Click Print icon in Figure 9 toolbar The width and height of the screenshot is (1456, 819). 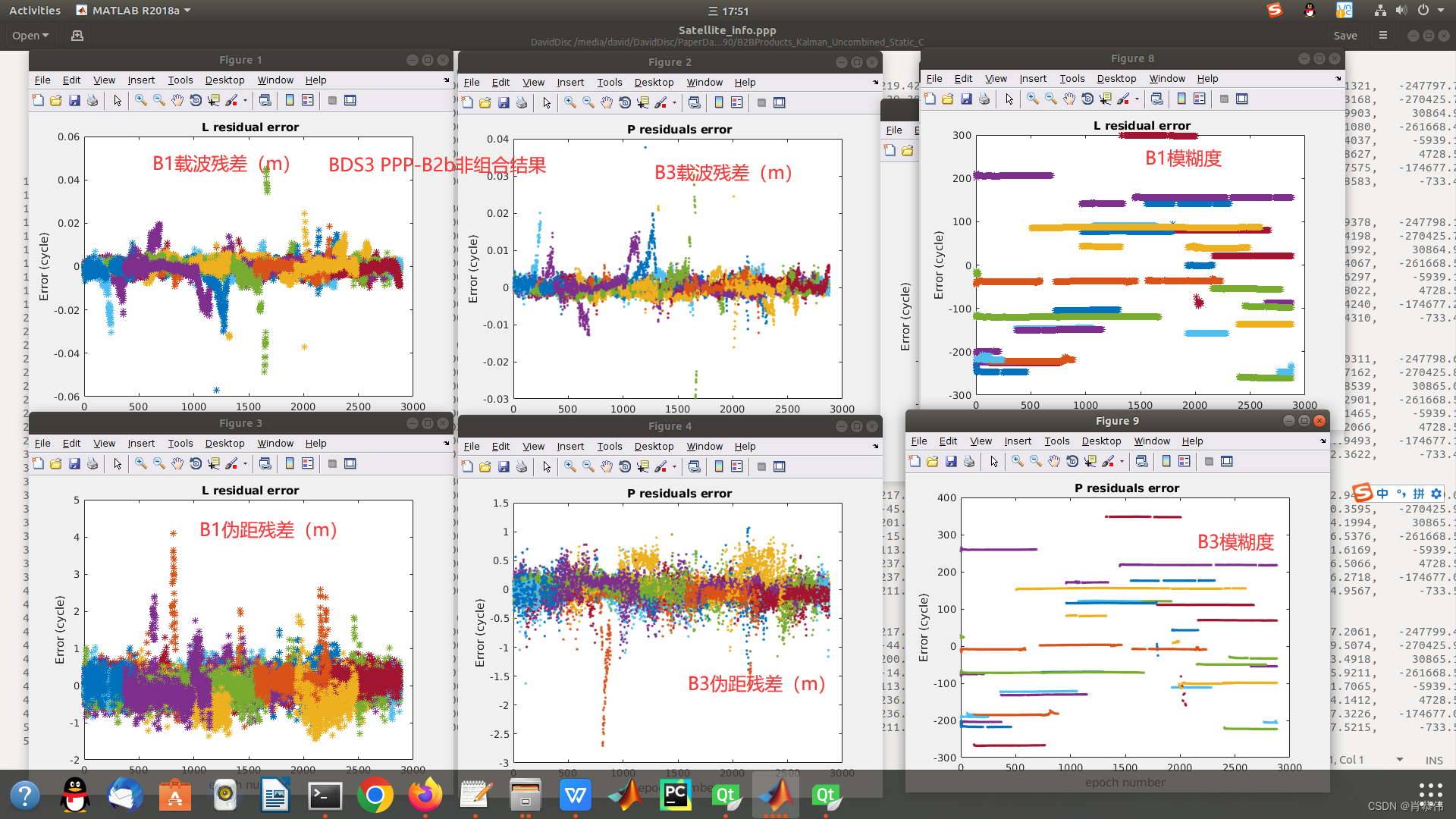pyautogui.click(x=969, y=461)
